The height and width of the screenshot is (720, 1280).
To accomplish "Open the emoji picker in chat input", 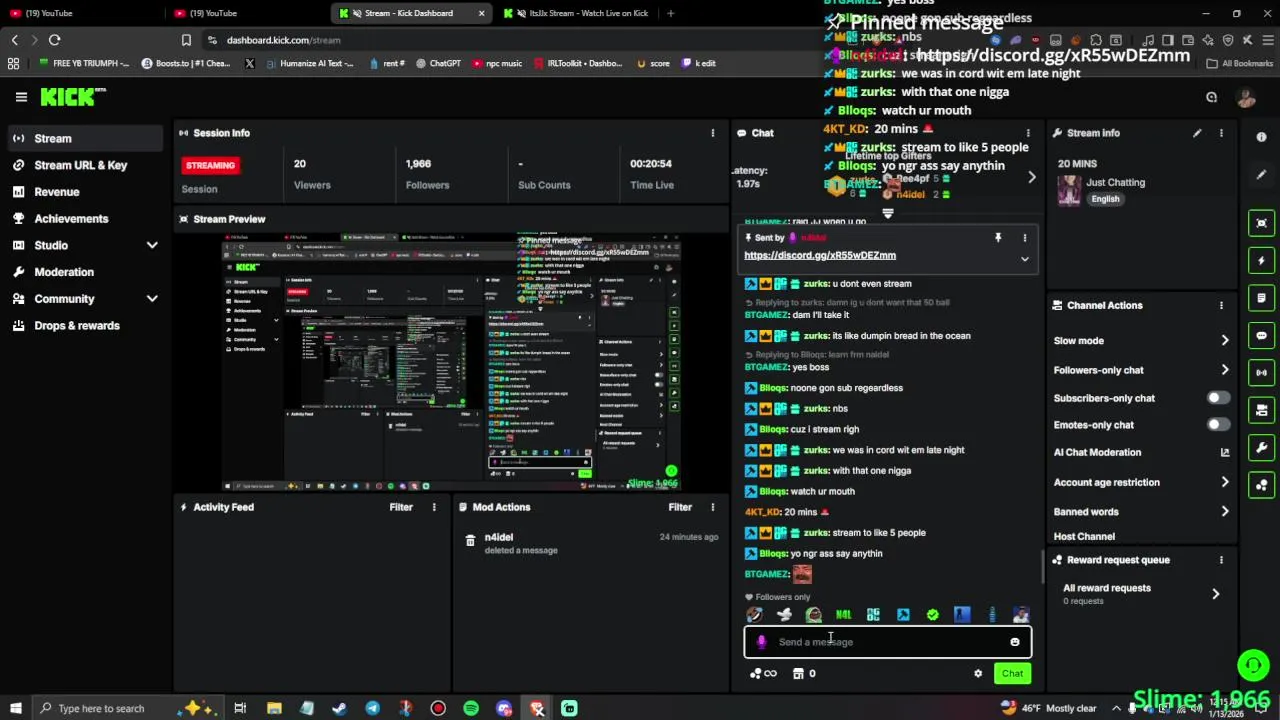I will 1015,642.
